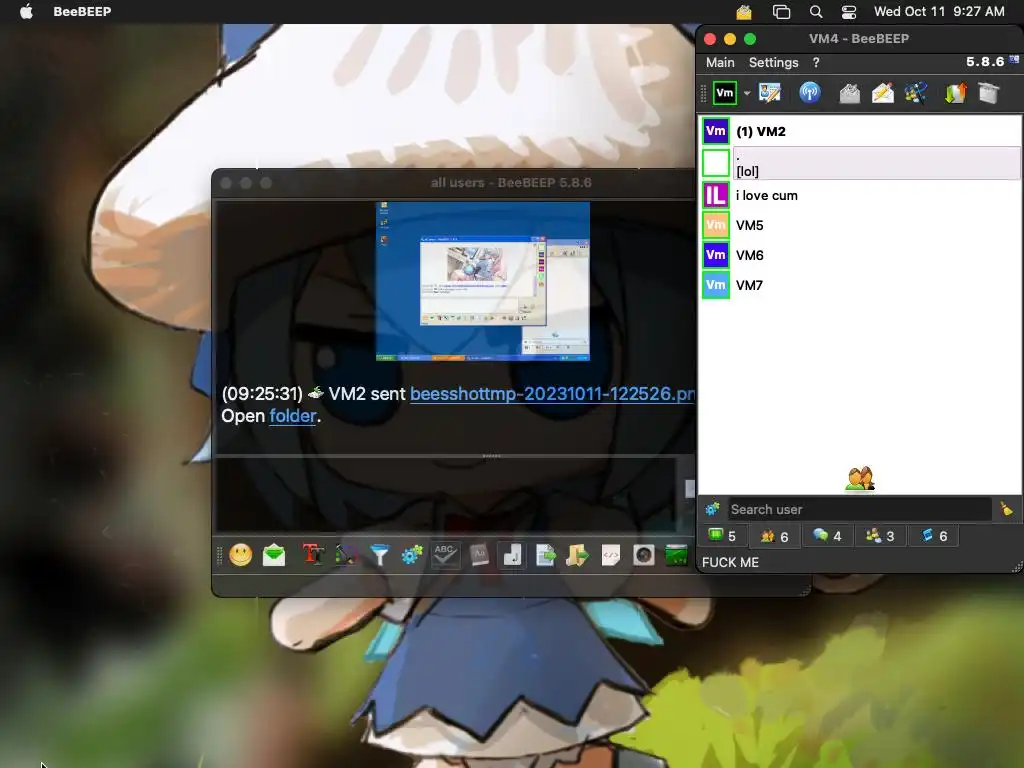Click the Search user field

pyautogui.click(x=859, y=509)
